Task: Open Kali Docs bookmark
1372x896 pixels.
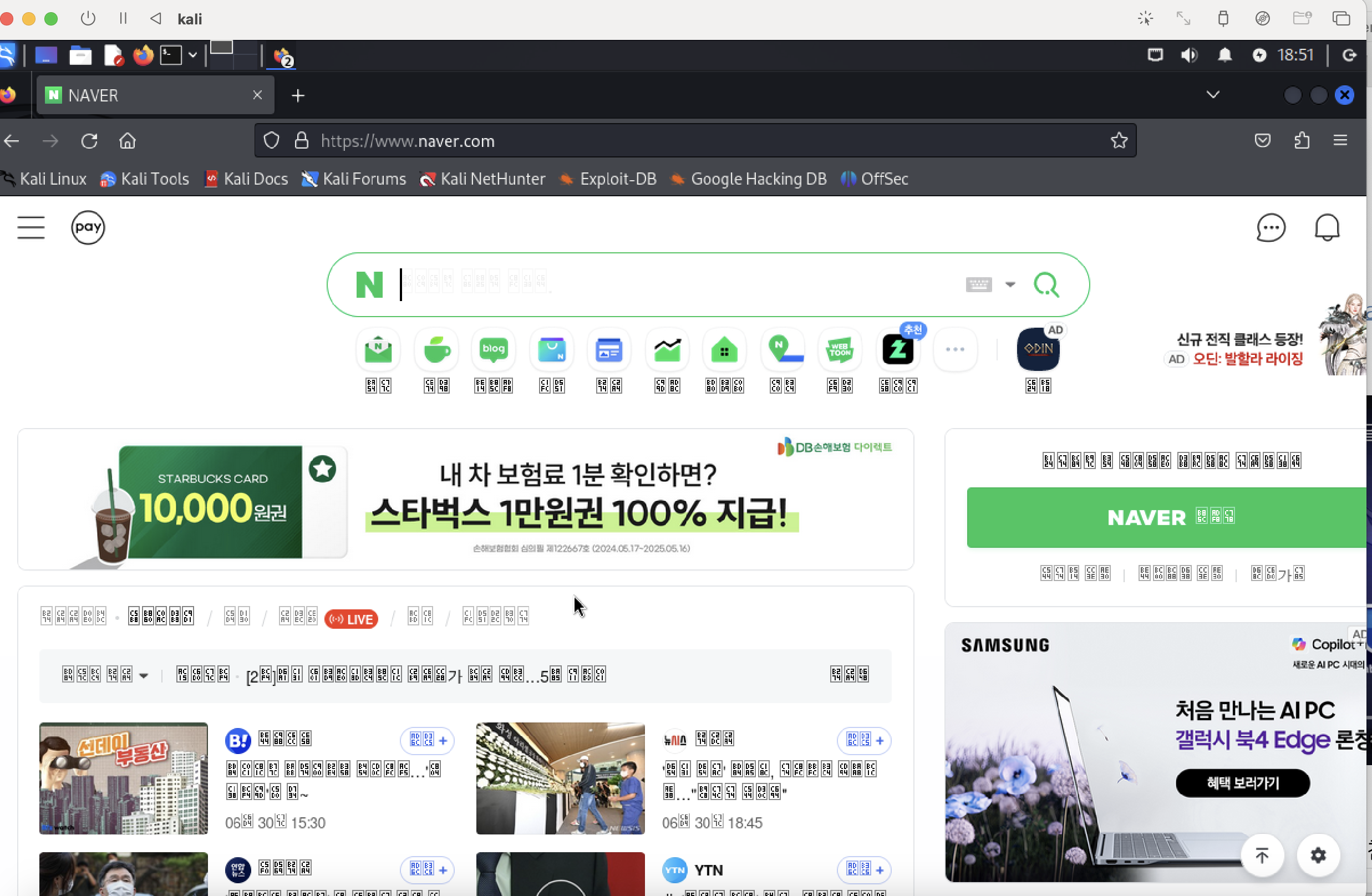Action: 247,179
